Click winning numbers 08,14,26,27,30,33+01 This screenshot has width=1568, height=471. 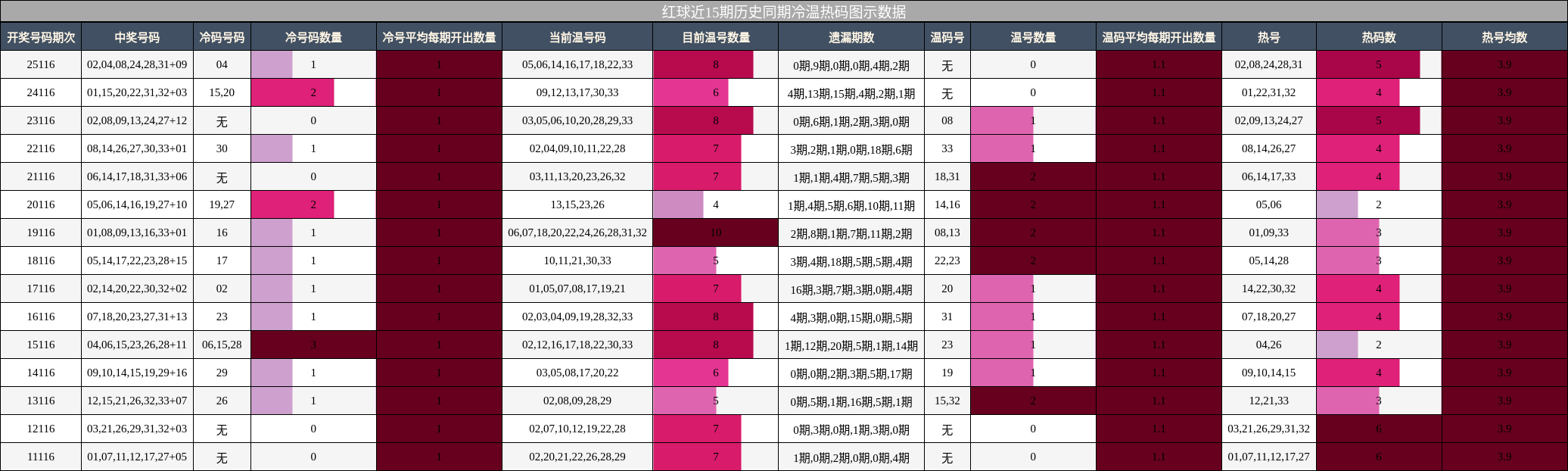137,148
